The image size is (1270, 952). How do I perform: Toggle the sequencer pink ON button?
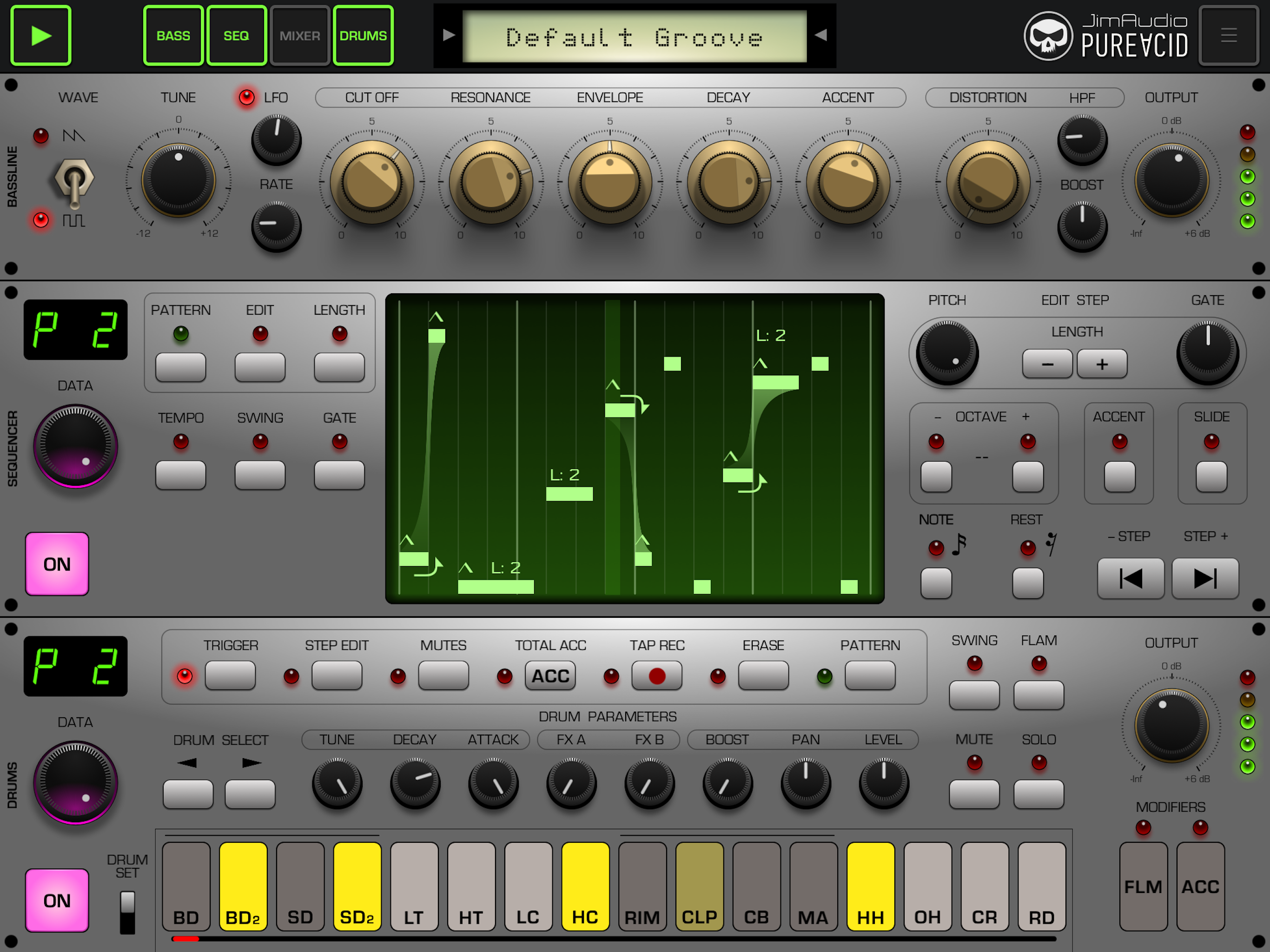click(57, 564)
